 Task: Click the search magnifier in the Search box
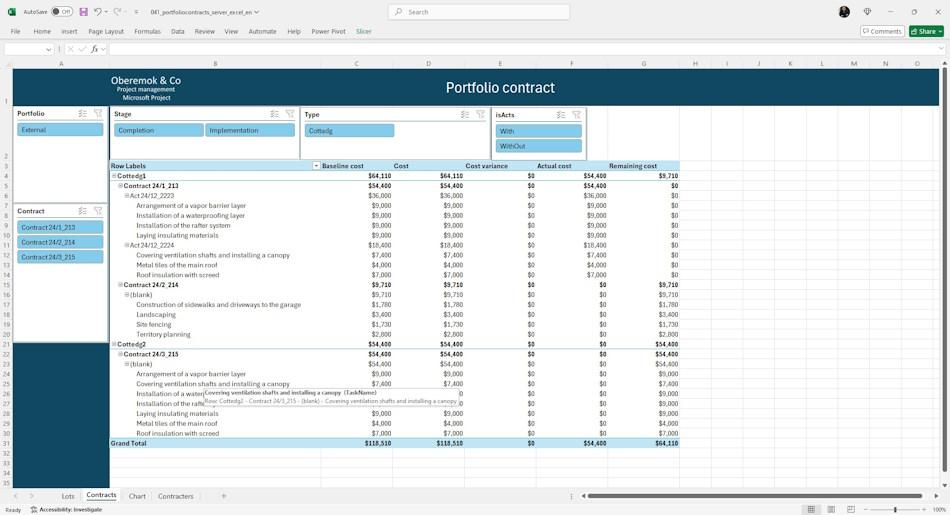pos(398,12)
